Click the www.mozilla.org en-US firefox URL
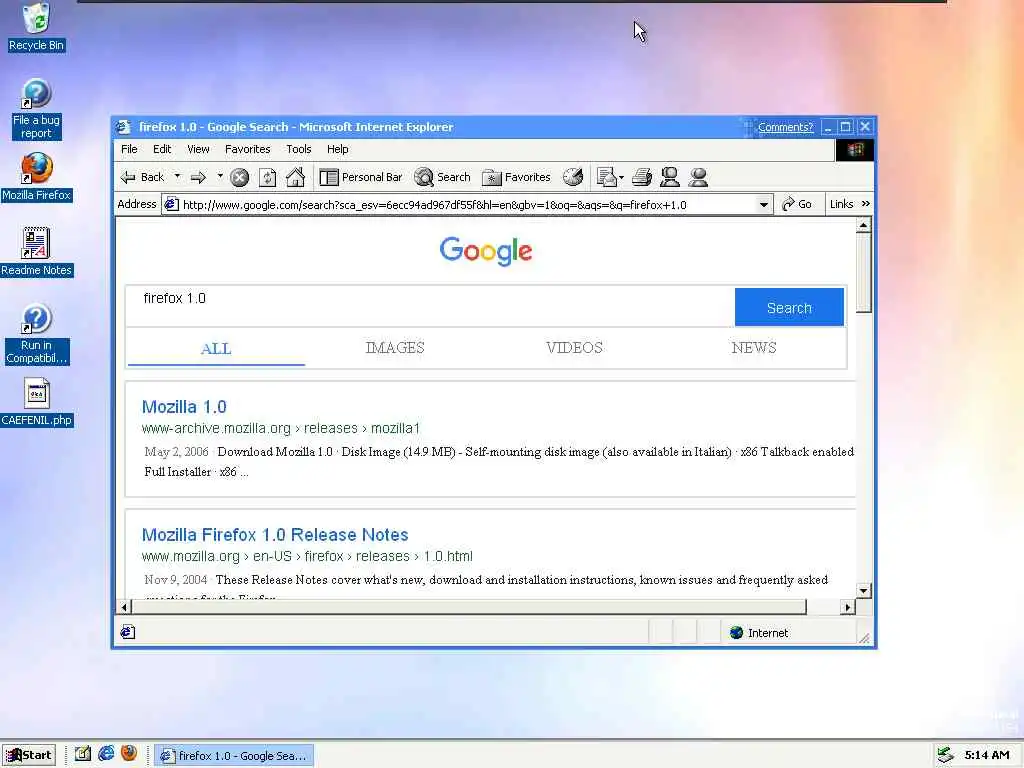This screenshot has height=768, width=1024. [307, 556]
